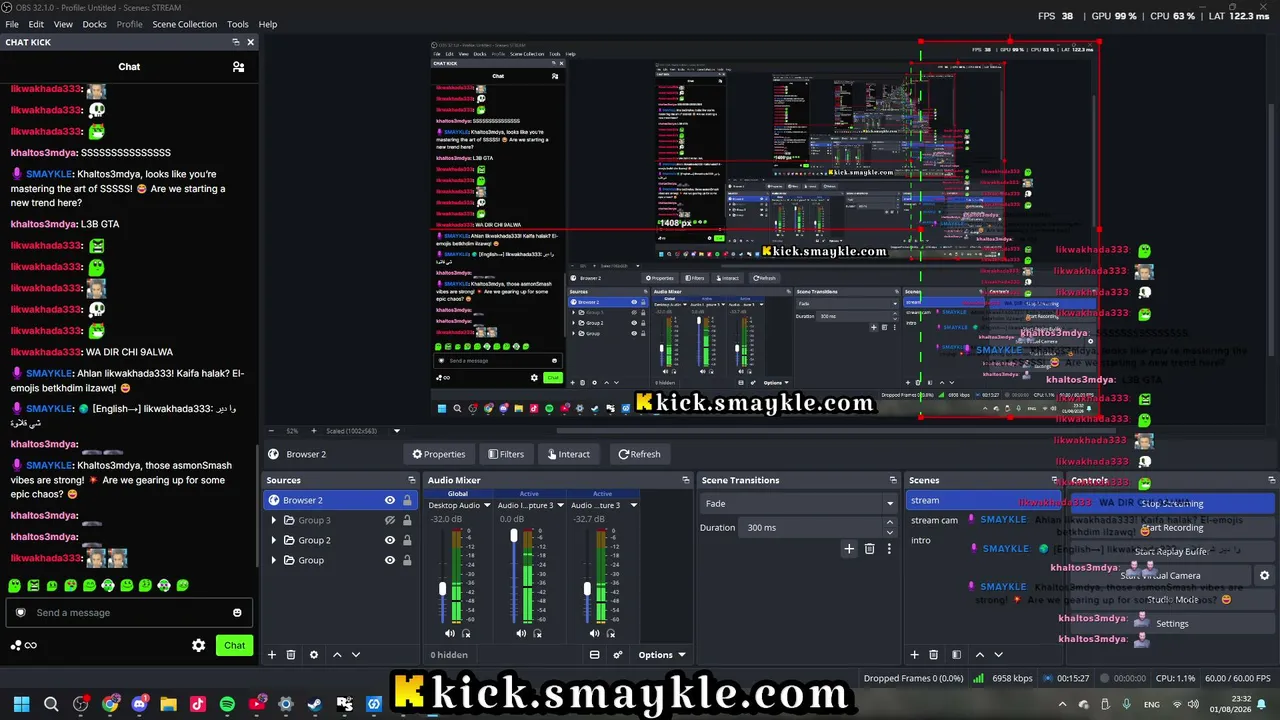Add a new source in Sources panel
Screen dimensions: 1280x720
click(x=271, y=655)
